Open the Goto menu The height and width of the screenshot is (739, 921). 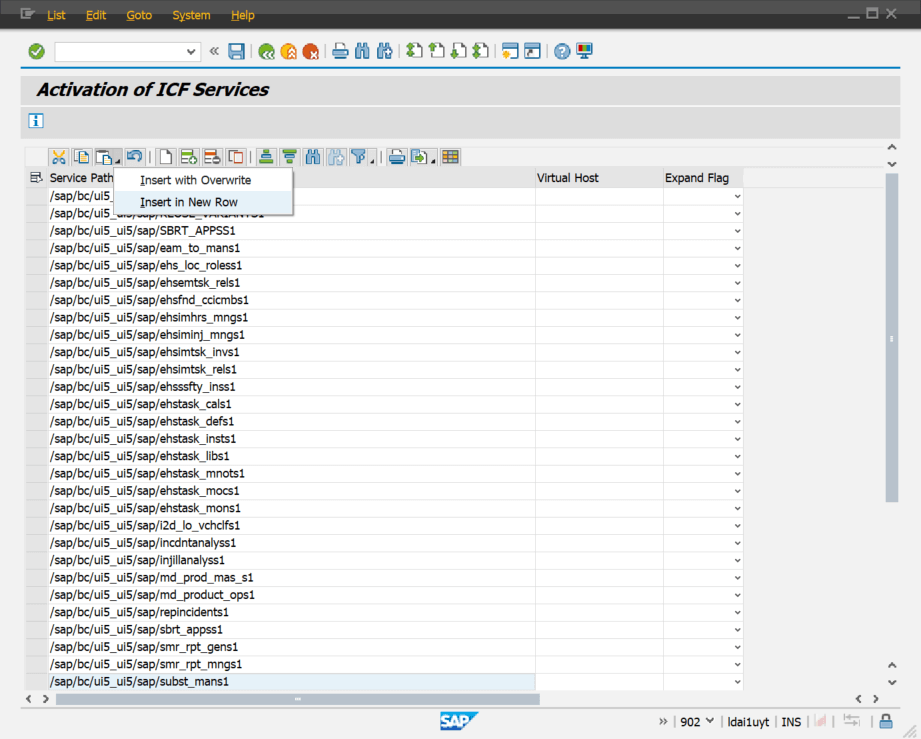coord(139,15)
